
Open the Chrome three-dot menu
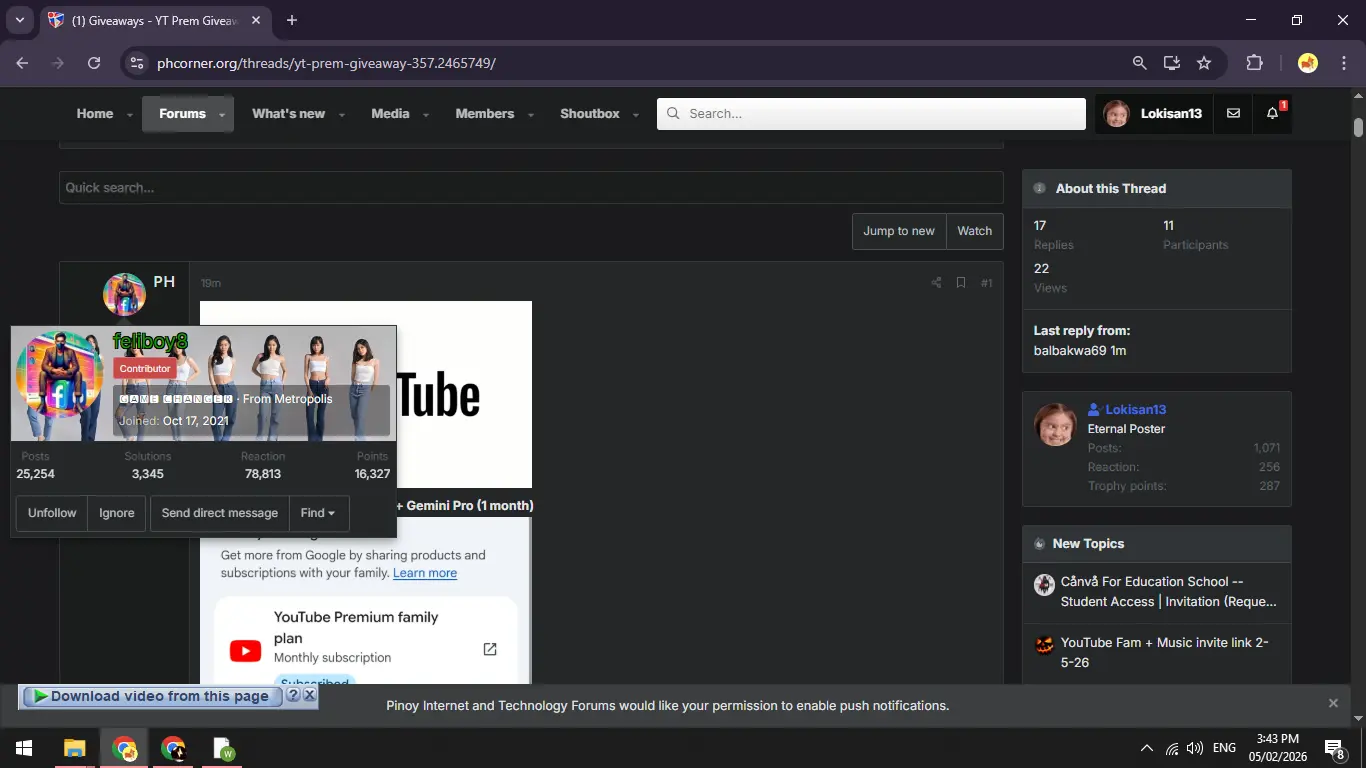[x=1343, y=63]
